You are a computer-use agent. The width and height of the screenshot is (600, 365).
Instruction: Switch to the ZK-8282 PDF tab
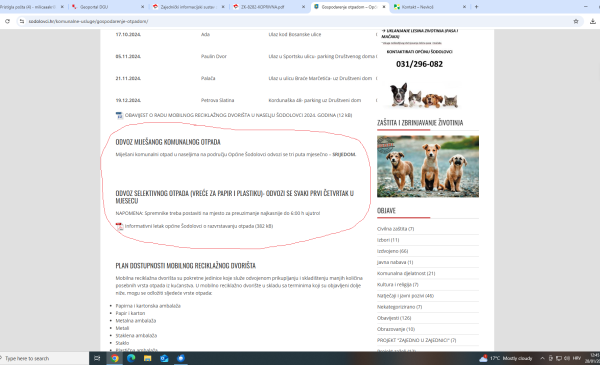(x=269, y=7)
